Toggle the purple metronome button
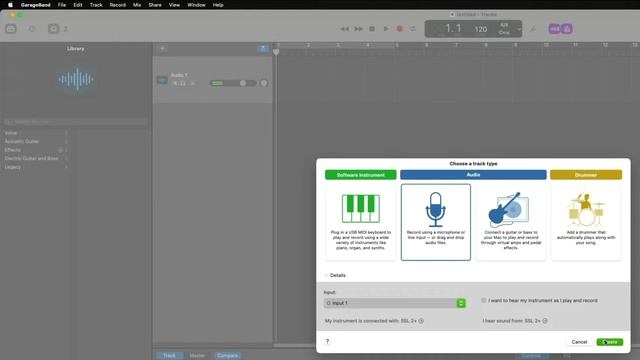 (x=567, y=29)
